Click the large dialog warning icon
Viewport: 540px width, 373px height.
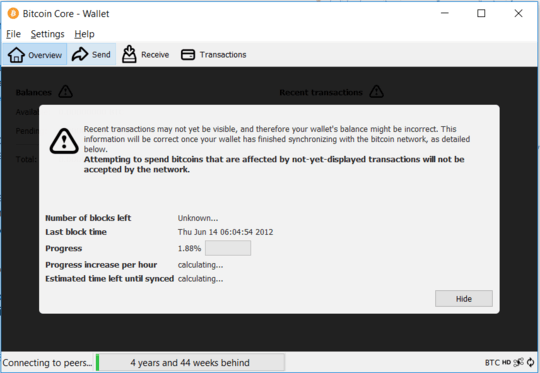(64, 141)
